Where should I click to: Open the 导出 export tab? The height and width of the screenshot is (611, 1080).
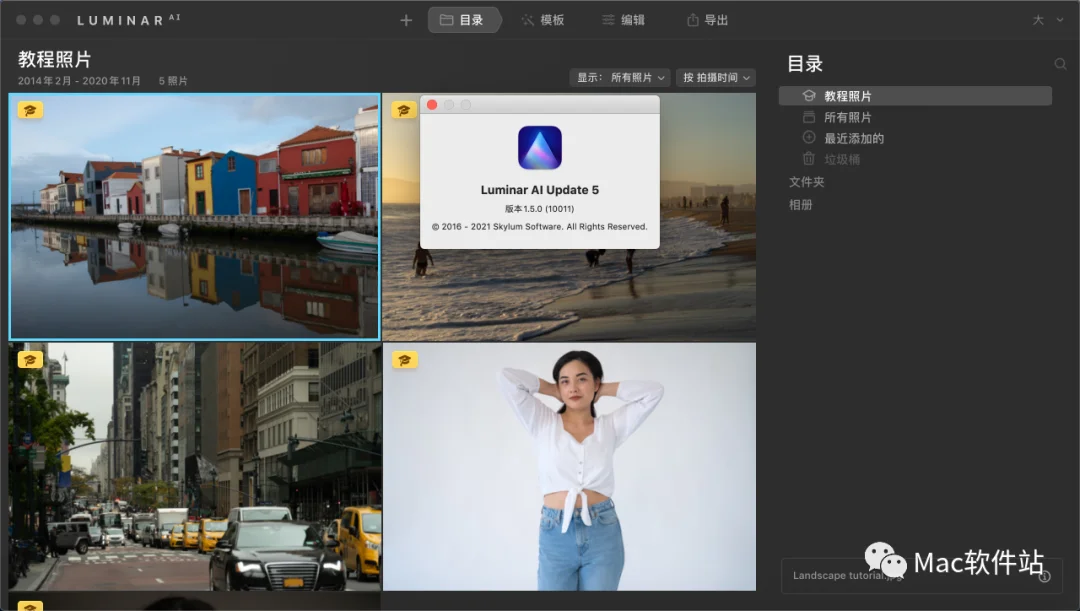[x=707, y=20]
